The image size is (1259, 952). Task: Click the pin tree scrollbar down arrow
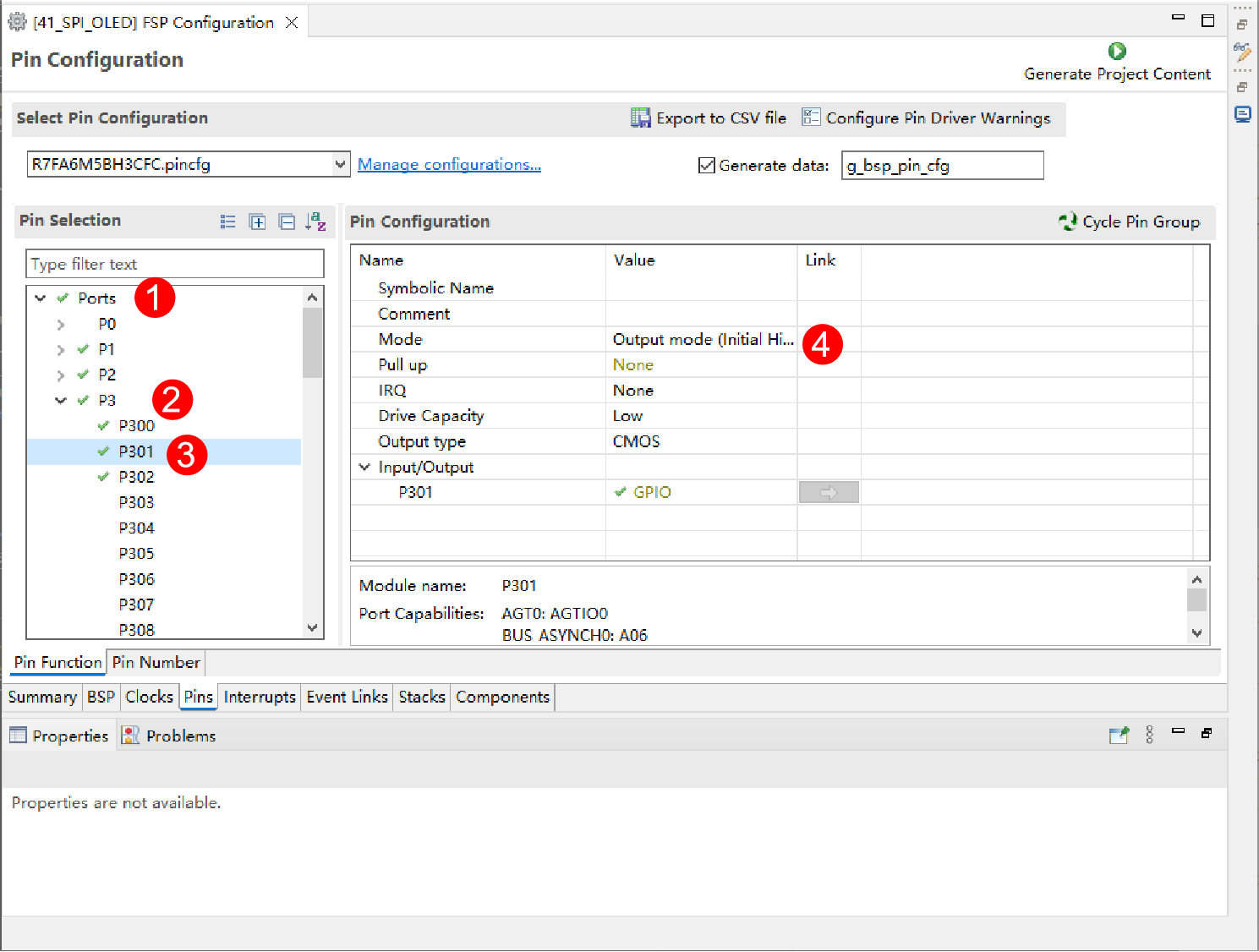[312, 628]
